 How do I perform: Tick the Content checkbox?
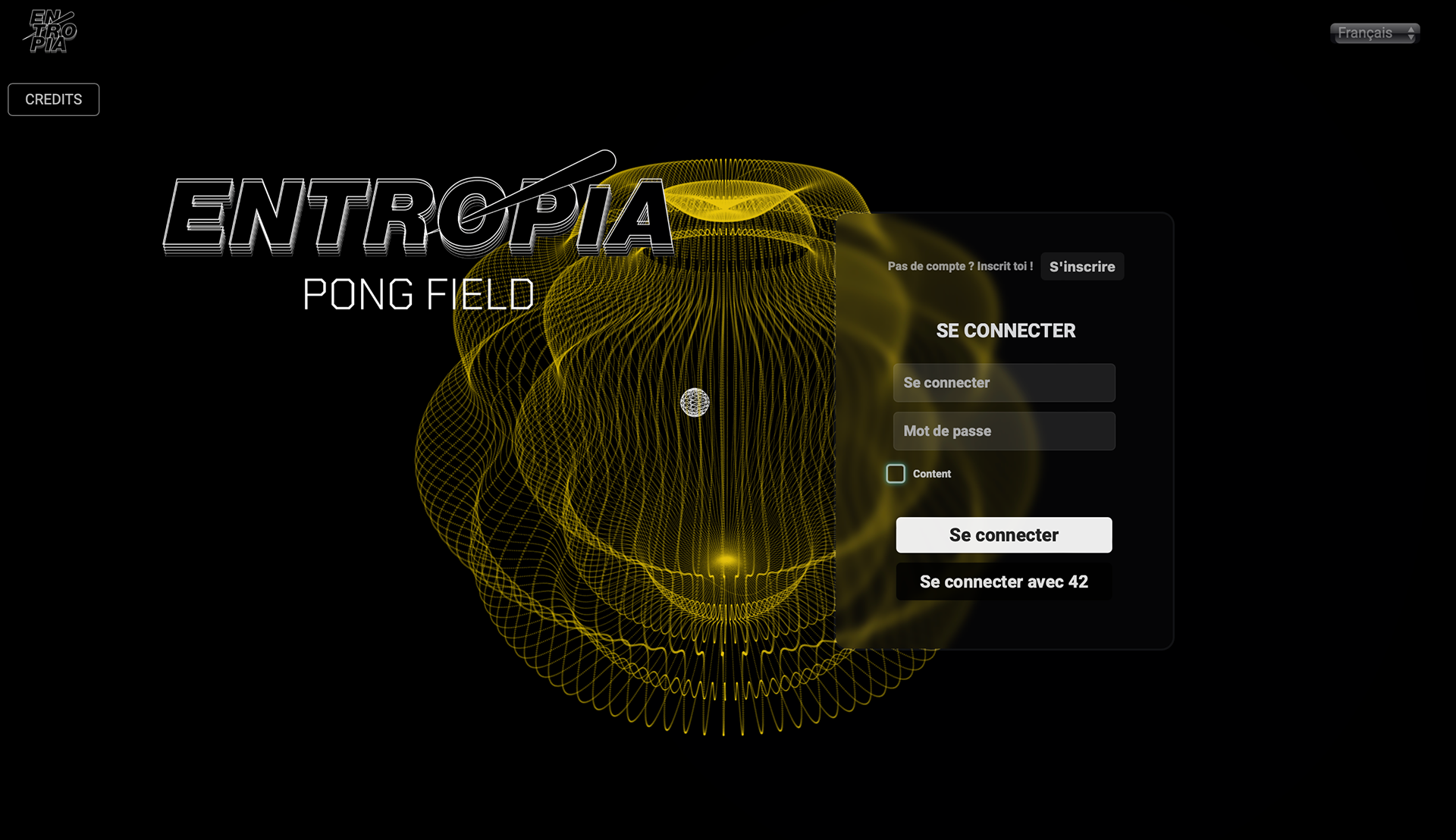coord(896,474)
